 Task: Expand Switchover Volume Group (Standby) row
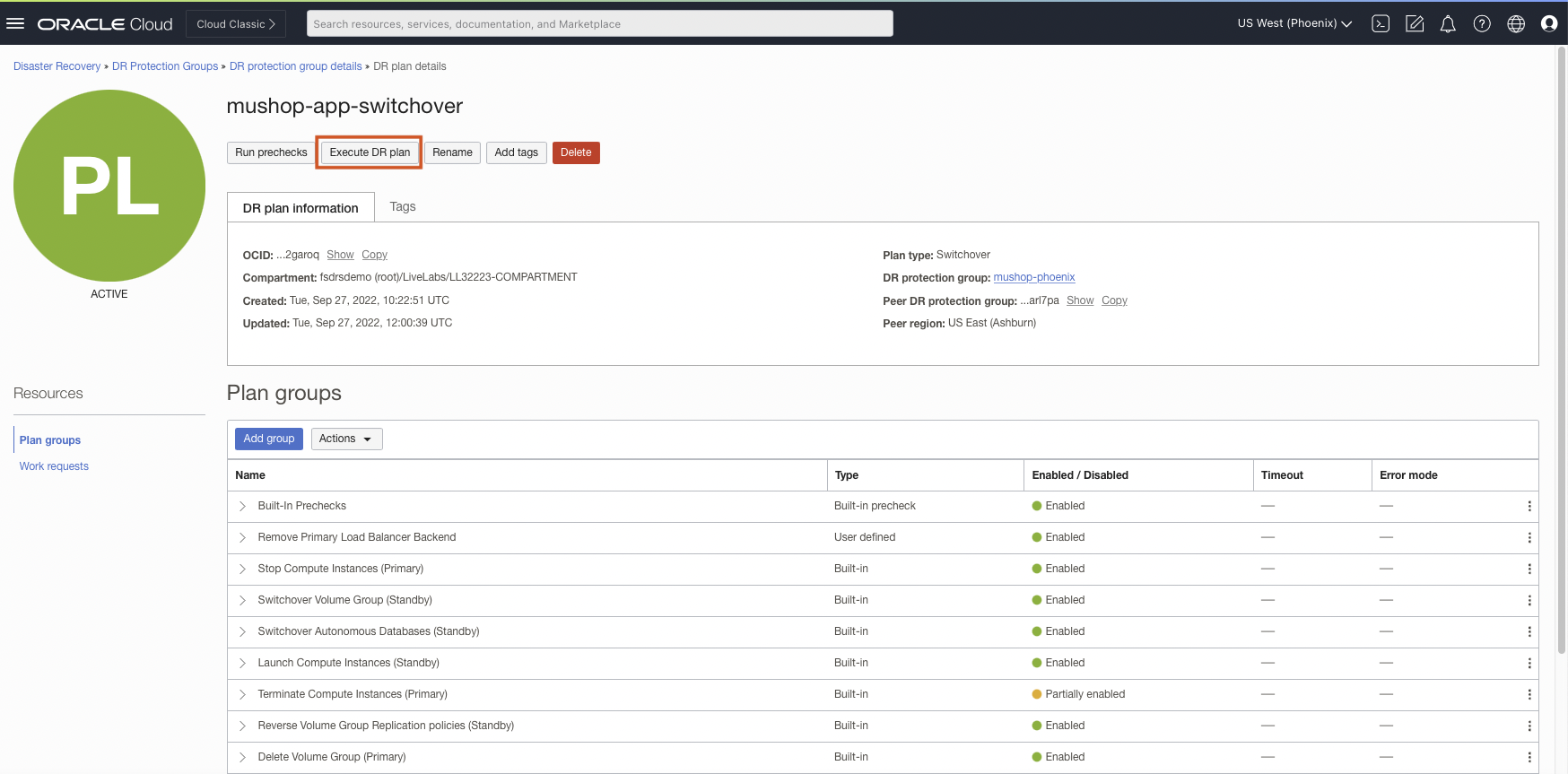(242, 601)
